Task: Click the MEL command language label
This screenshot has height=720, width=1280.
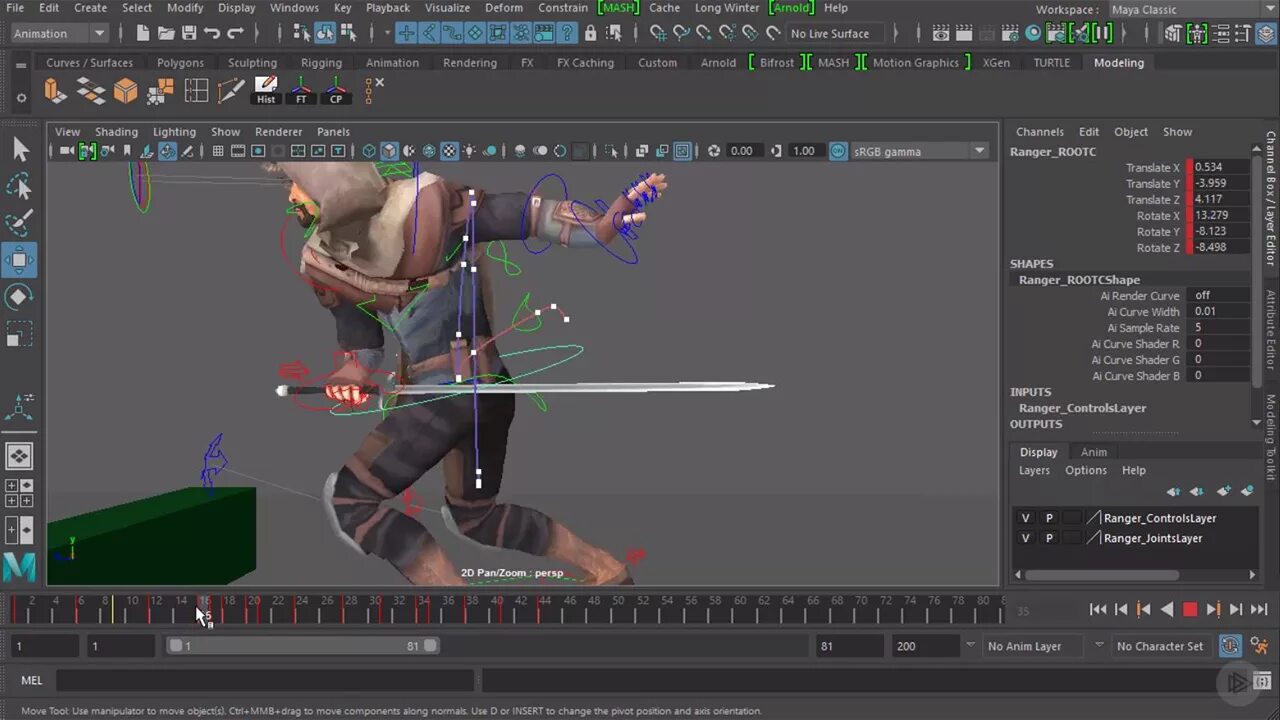Action: pyautogui.click(x=32, y=680)
